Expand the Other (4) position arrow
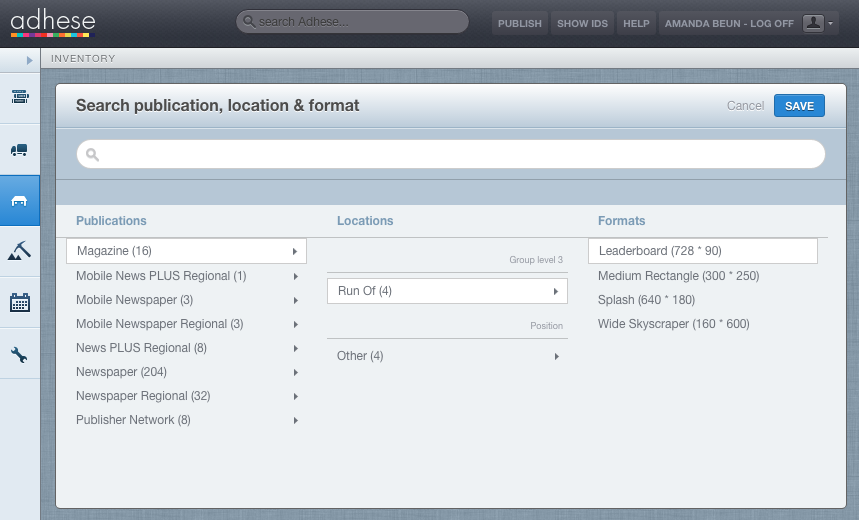The image size is (859, 520). click(x=556, y=357)
